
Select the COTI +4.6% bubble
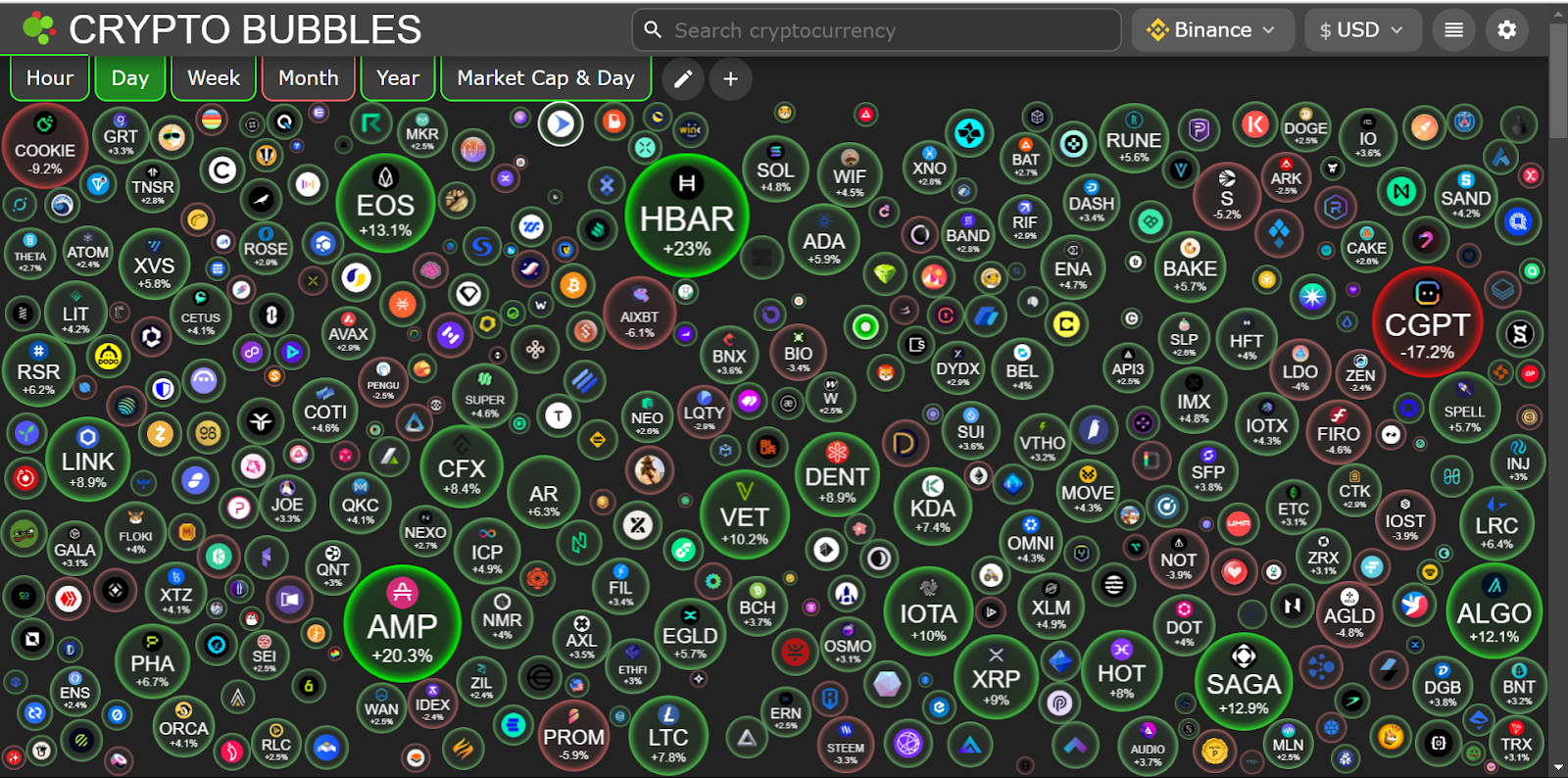[x=325, y=410]
